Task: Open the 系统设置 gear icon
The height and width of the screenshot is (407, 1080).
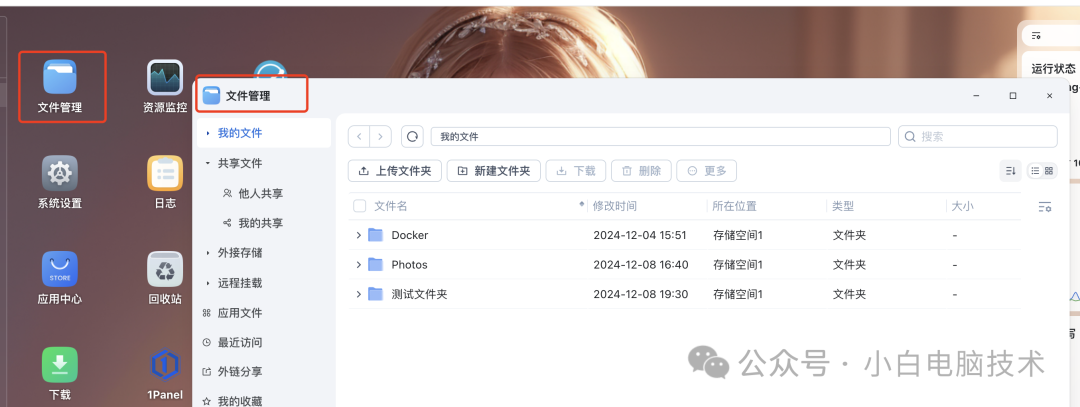Action: (60, 173)
